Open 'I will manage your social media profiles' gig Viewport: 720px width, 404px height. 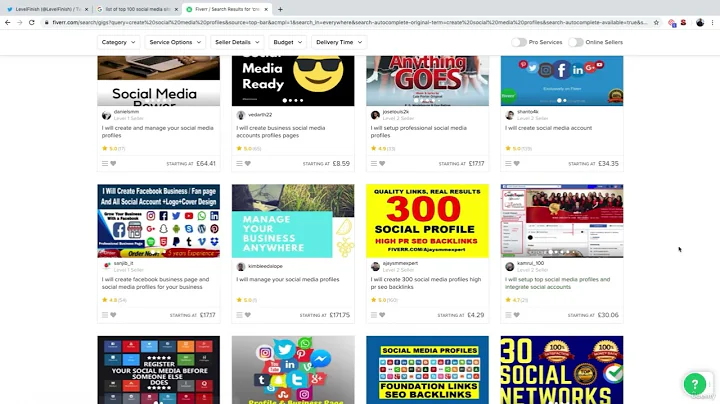[x=287, y=279]
